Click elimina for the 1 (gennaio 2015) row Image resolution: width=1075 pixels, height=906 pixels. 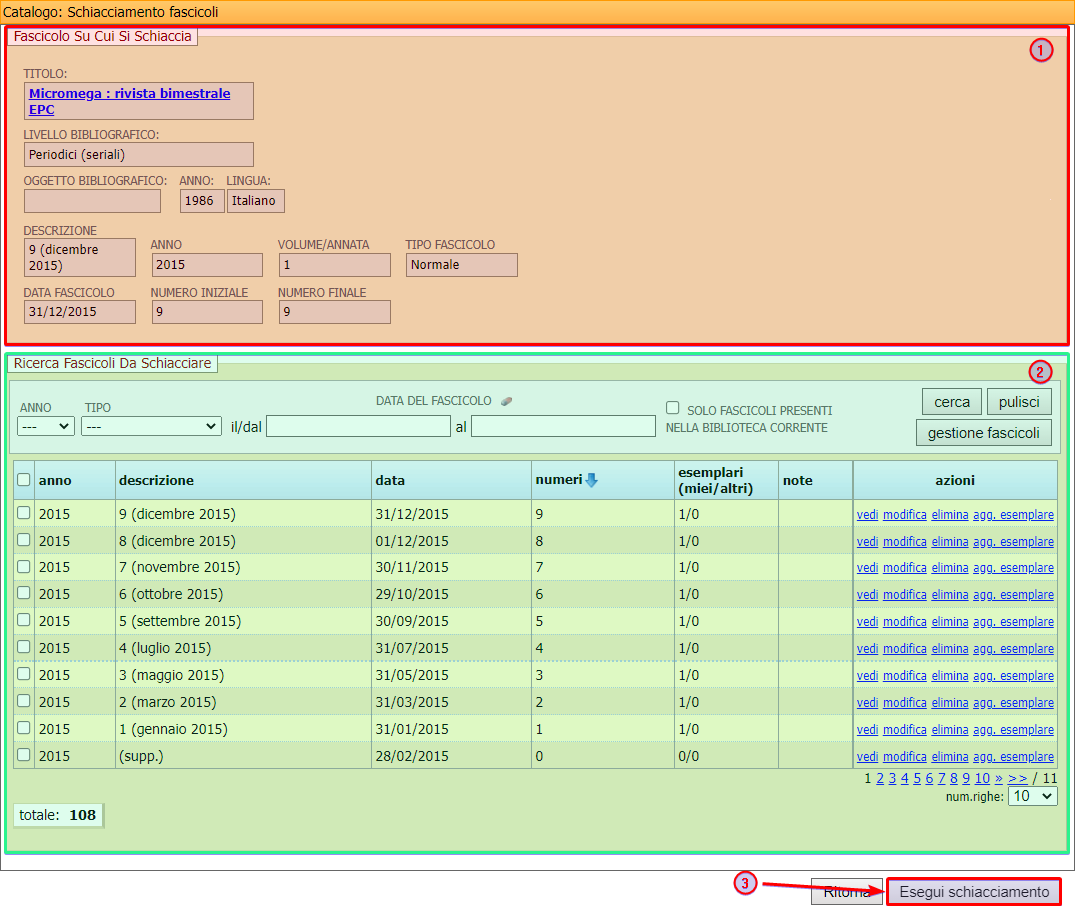[x=950, y=730]
